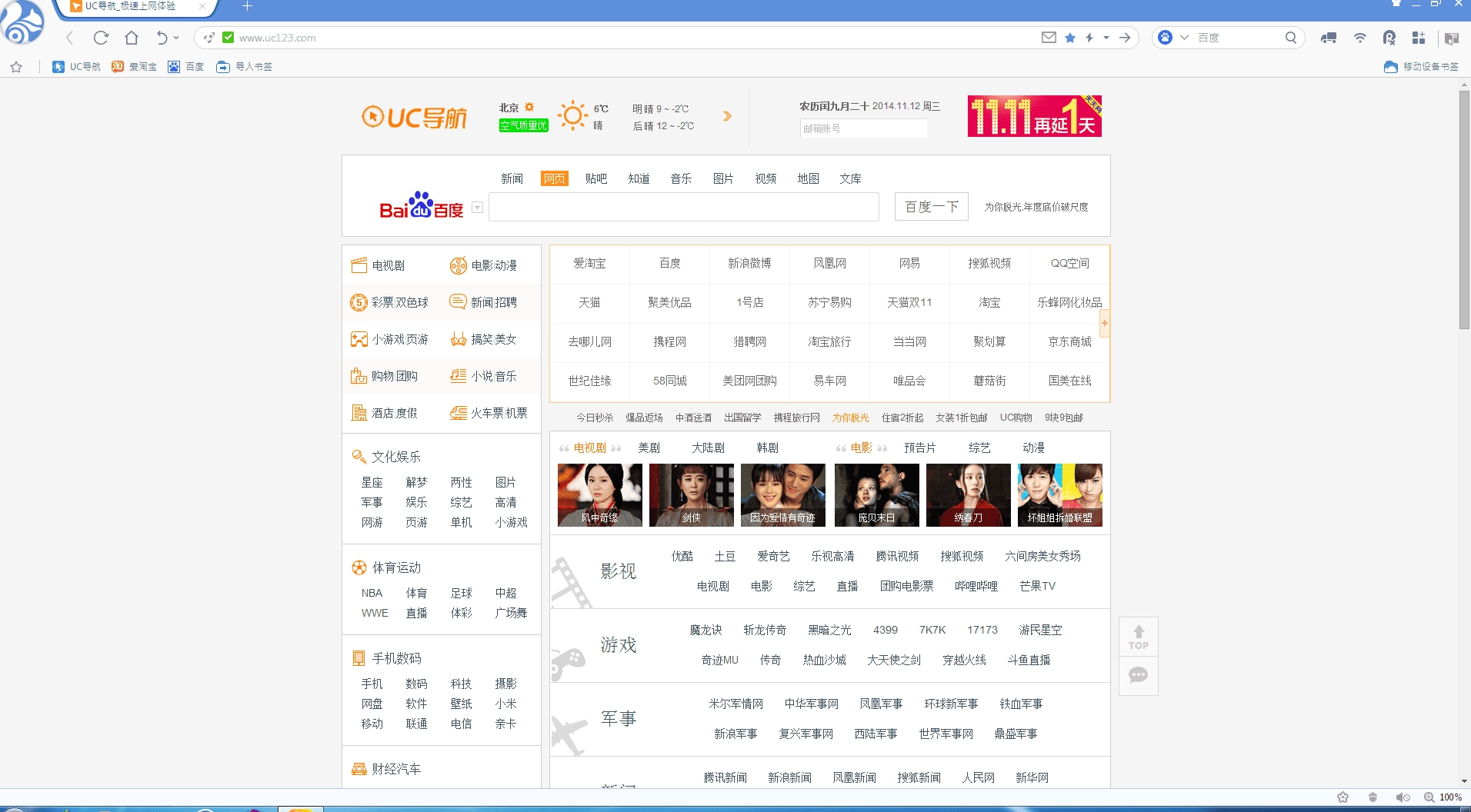Image resolution: width=1471 pixels, height=812 pixels.
Task: Open dropdown next to Baidu logo
Action: pyautogui.click(x=477, y=207)
